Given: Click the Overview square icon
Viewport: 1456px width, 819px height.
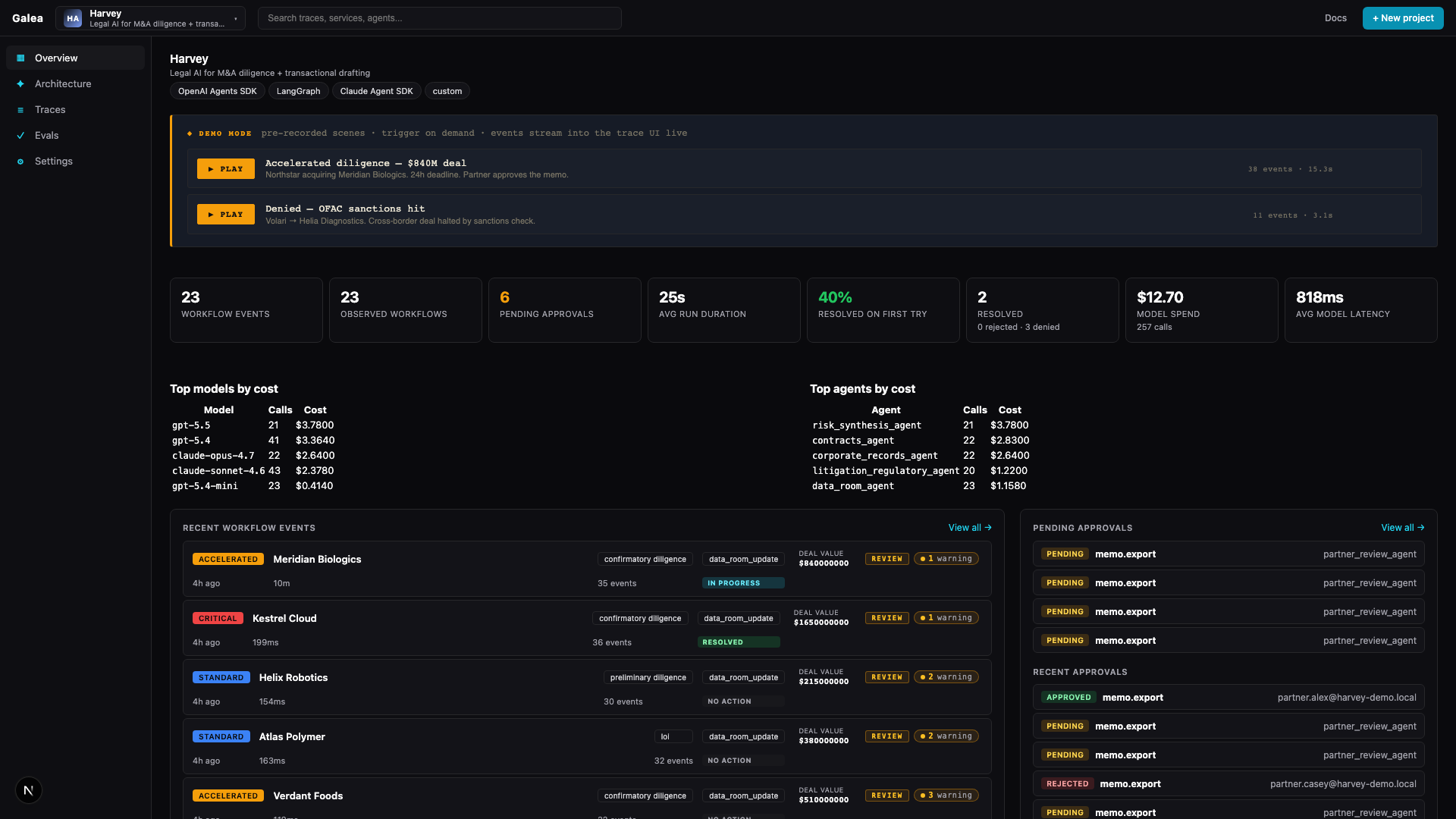Looking at the screenshot, I should coord(20,58).
